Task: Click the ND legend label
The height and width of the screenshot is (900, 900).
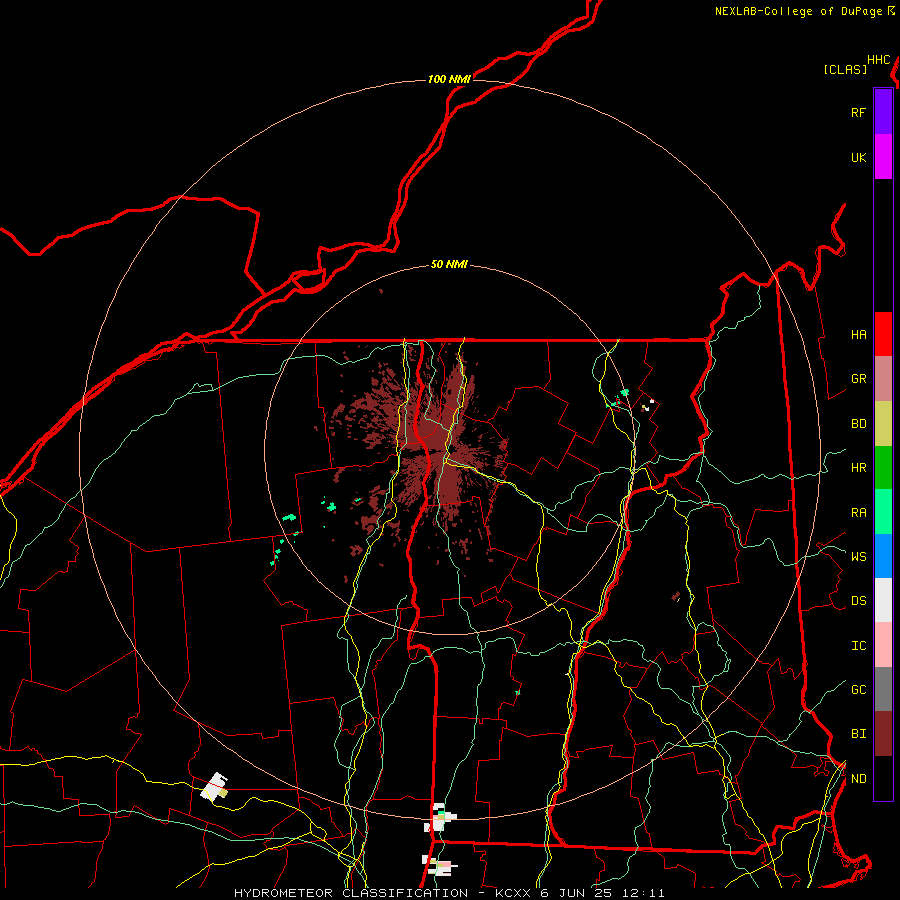Action: [x=858, y=779]
